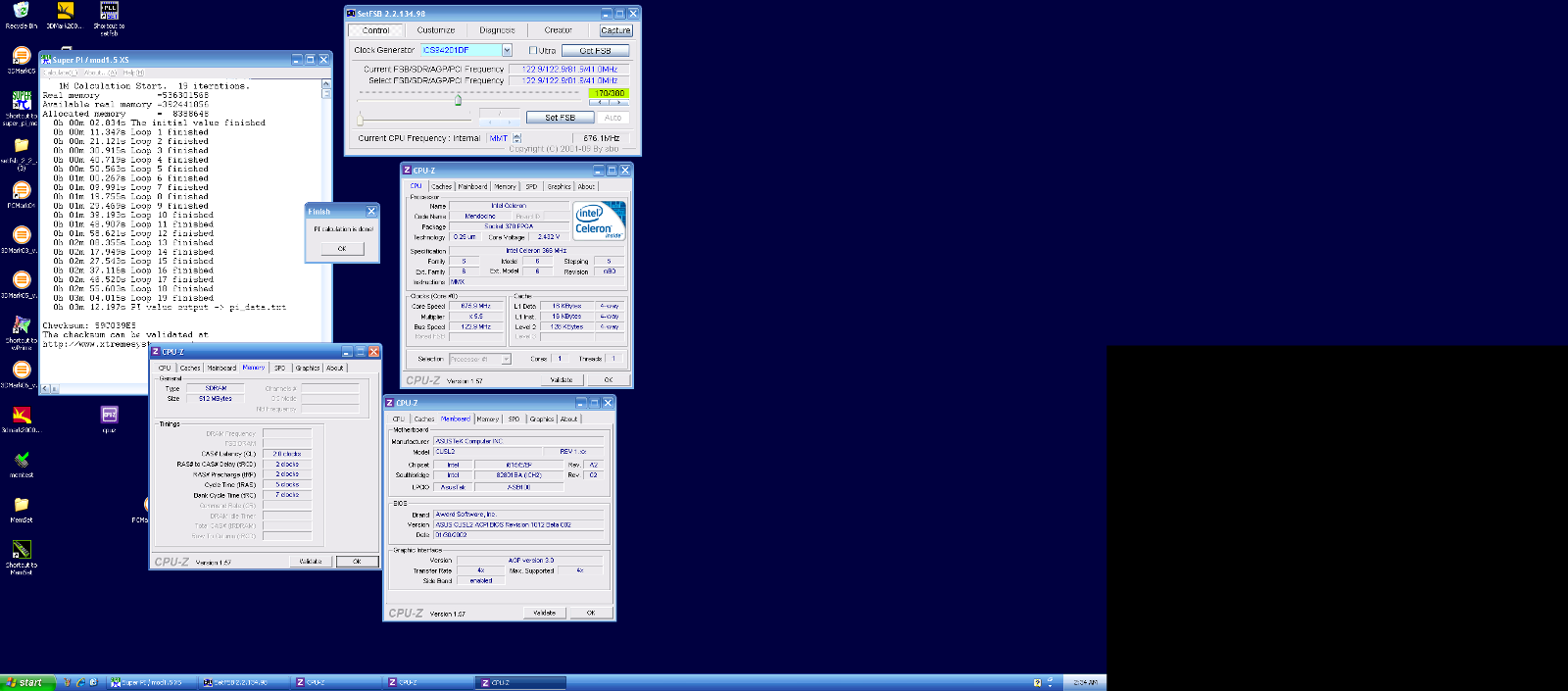1568x691 pixels.
Task: Open the Recycle Bin desktop icon
Action: coord(21,16)
